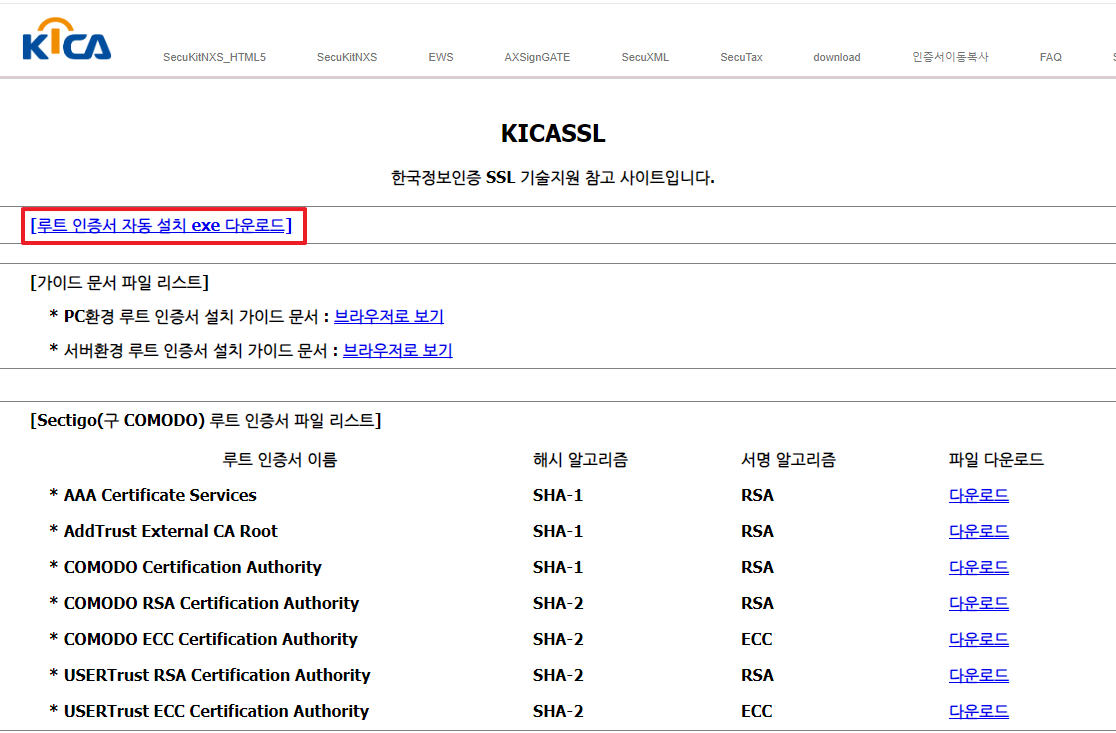Open the SecuKitNXS_HTML5 menu
The image size is (1116, 733).
[214, 58]
